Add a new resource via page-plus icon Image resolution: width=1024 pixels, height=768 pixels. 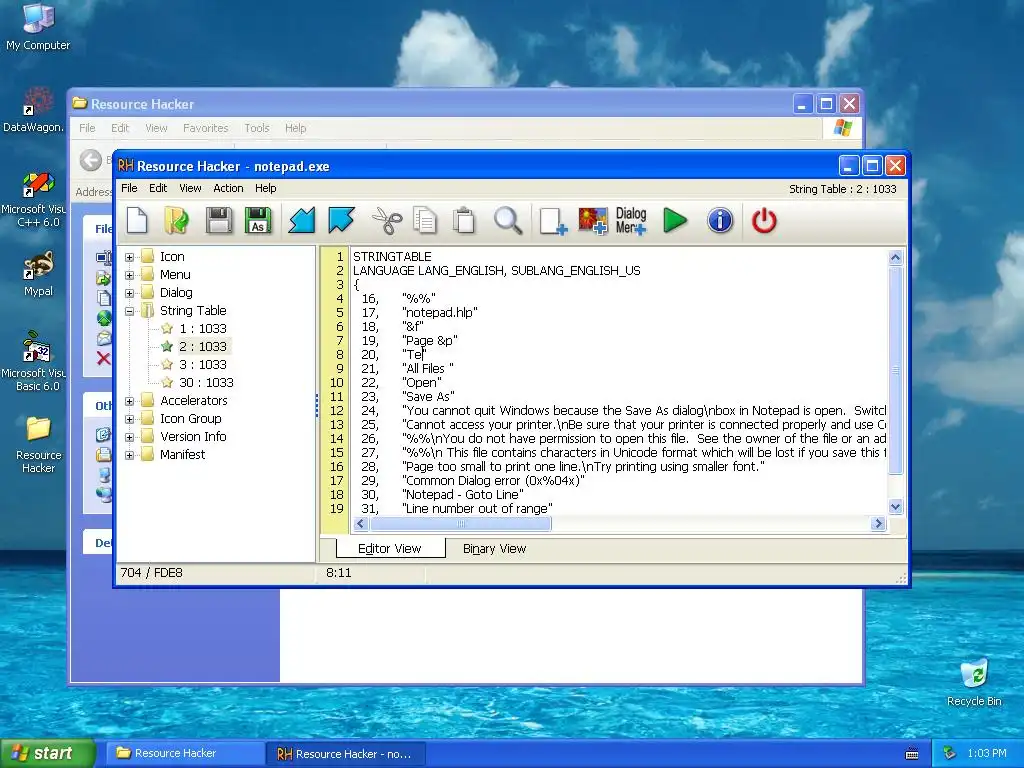552,221
